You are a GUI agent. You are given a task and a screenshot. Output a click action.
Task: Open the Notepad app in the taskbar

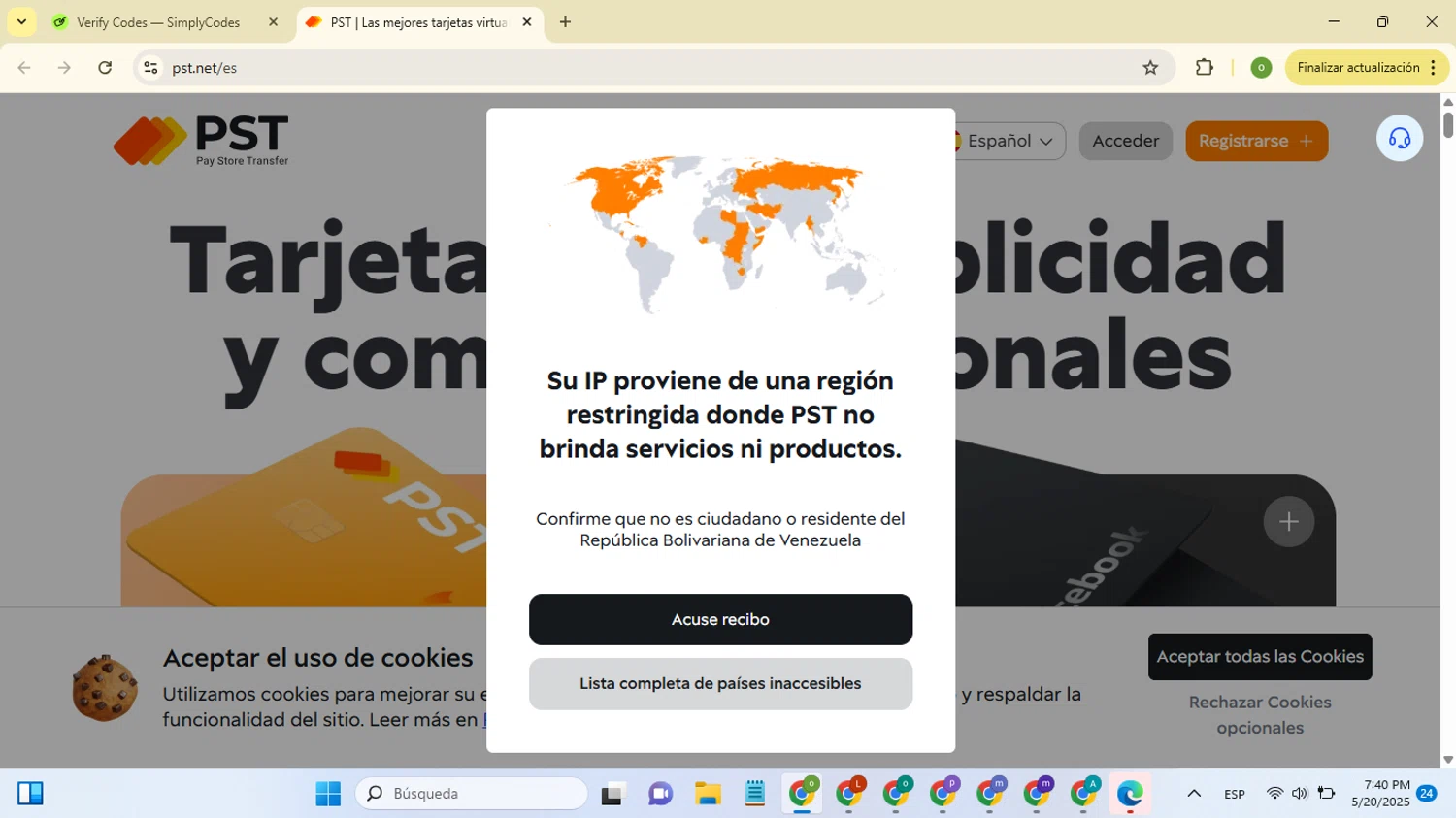point(755,794)
